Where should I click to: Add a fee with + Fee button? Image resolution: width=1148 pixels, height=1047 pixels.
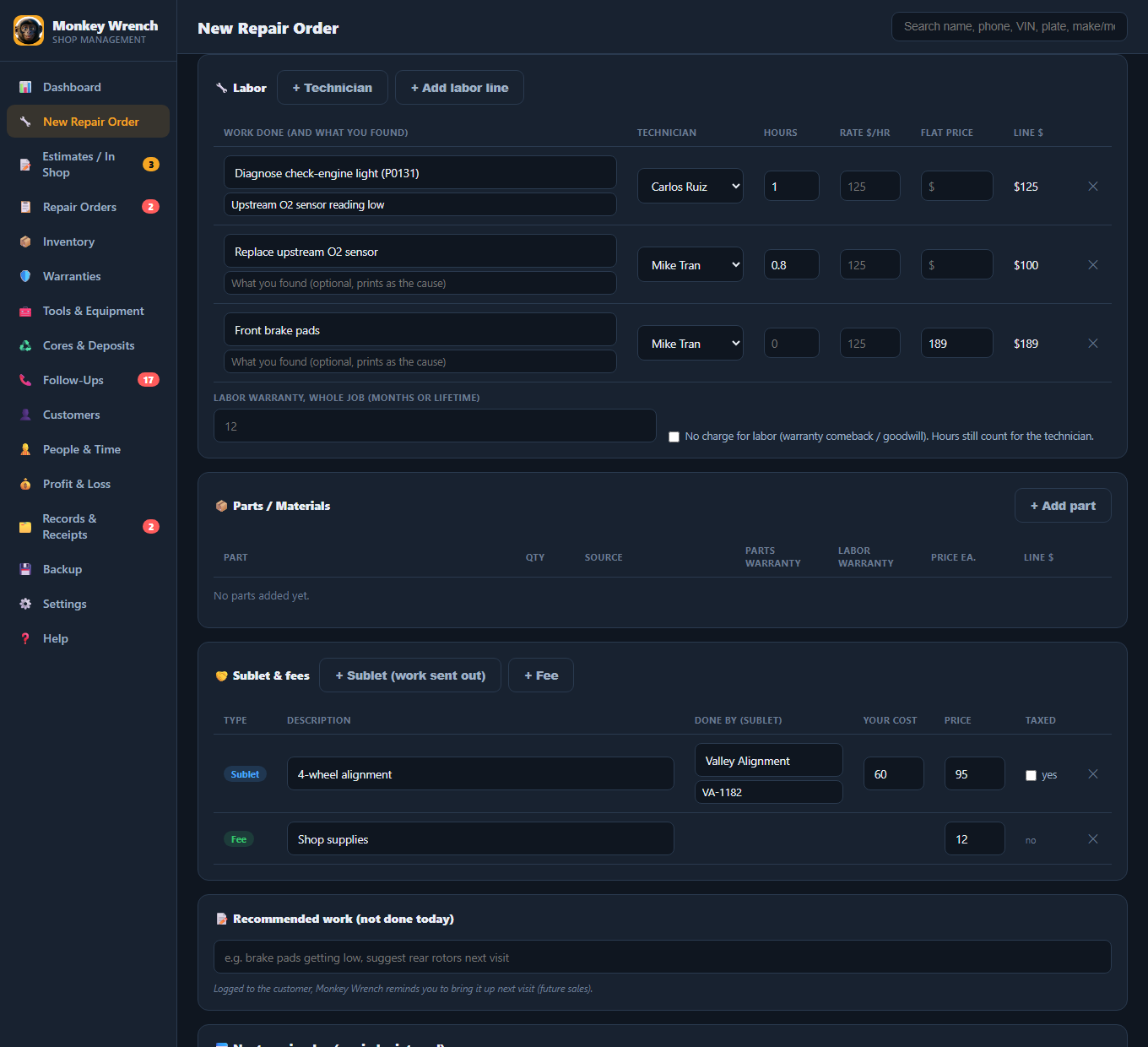pyautogui.click(x=541, y=675)
